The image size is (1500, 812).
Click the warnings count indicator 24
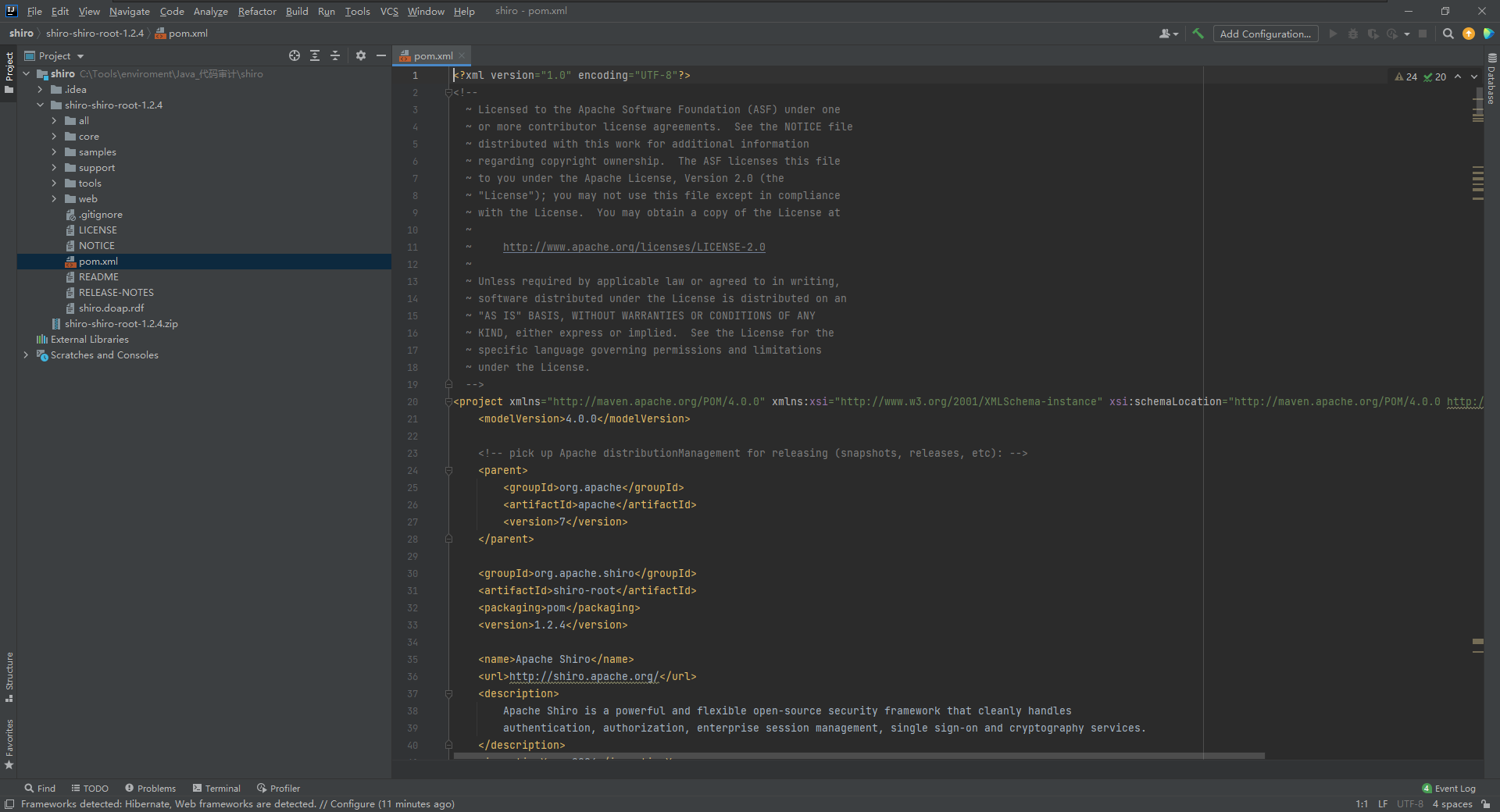tap(1406, 77)
